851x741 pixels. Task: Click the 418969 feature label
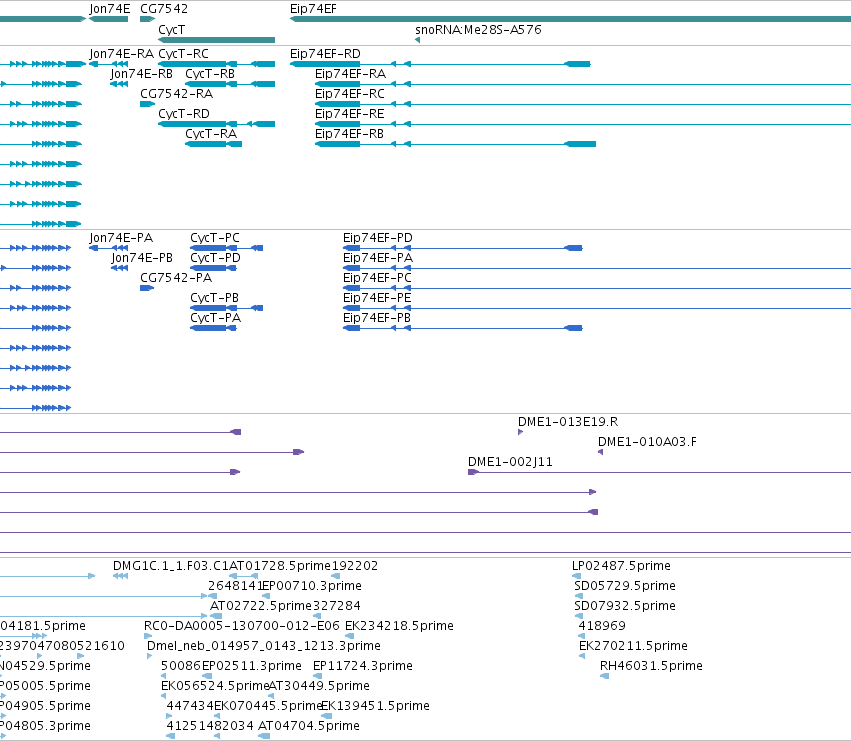602,626
